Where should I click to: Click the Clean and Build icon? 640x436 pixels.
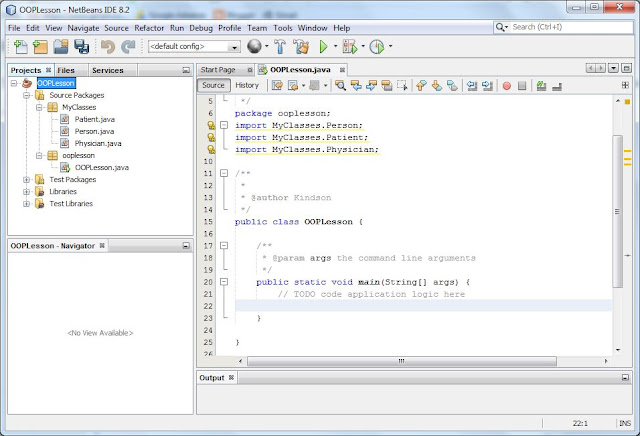coord(301,47)
